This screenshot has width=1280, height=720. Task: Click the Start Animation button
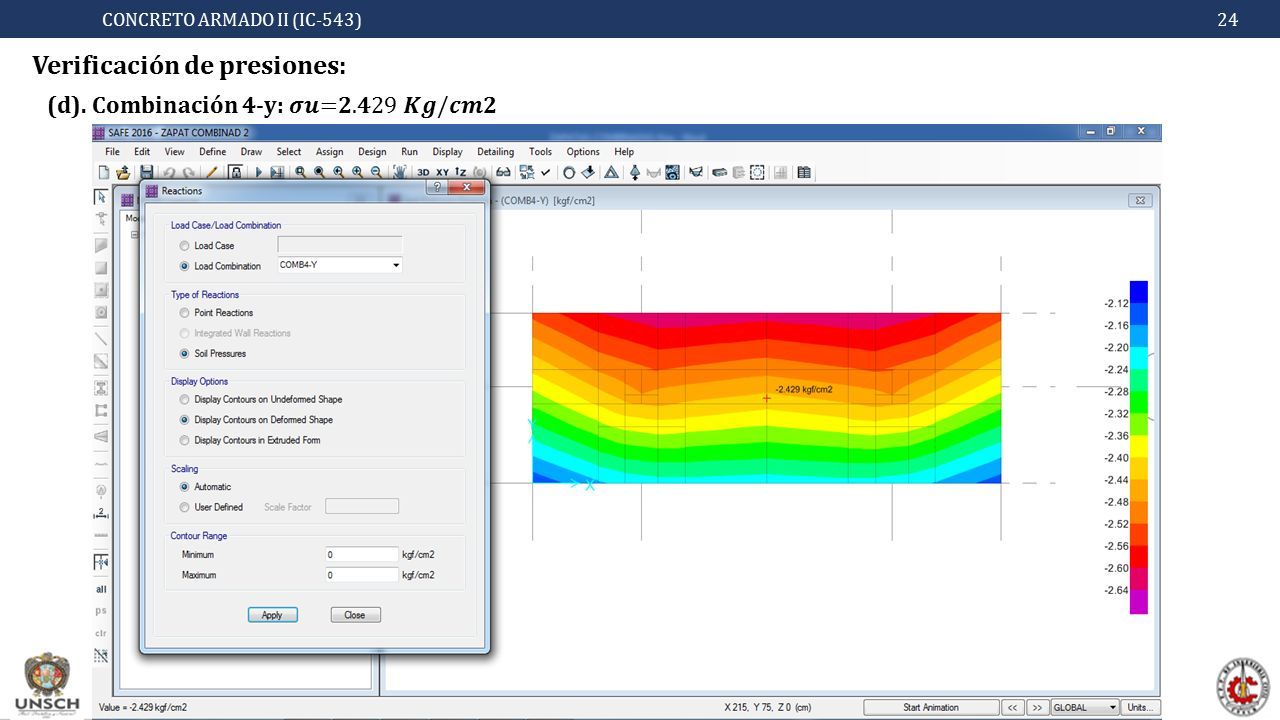pos(931,707)
